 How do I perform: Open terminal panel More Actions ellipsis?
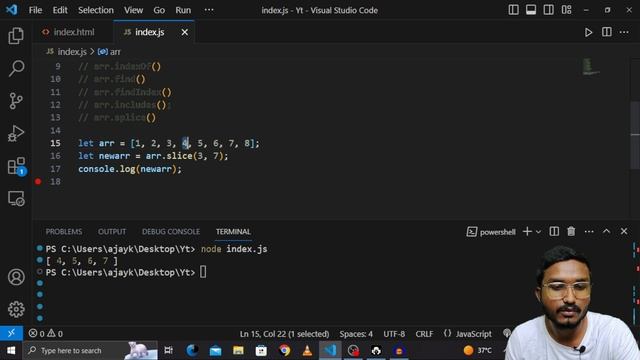(589, 231)
